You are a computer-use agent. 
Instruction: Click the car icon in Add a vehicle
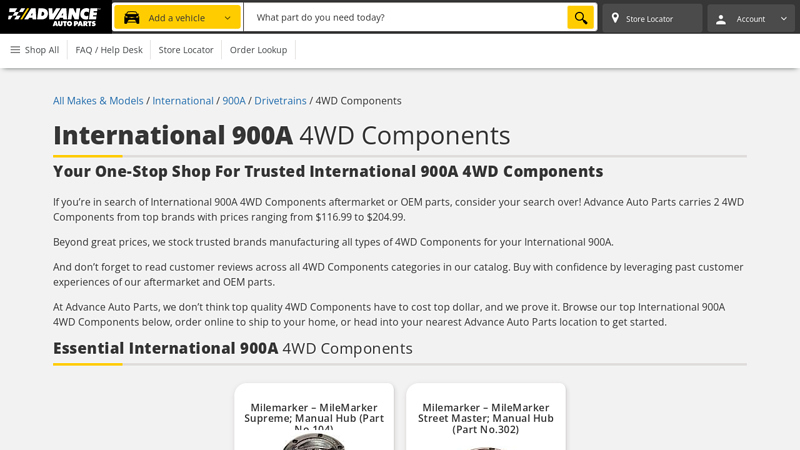pyautogui.click(x=132, y=17)
